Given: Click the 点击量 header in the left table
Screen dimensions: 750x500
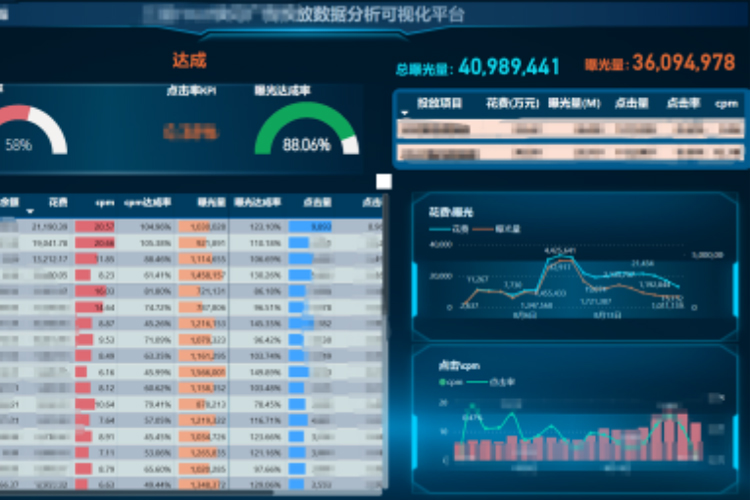Looking at the screenshot, I should [317, 202].
